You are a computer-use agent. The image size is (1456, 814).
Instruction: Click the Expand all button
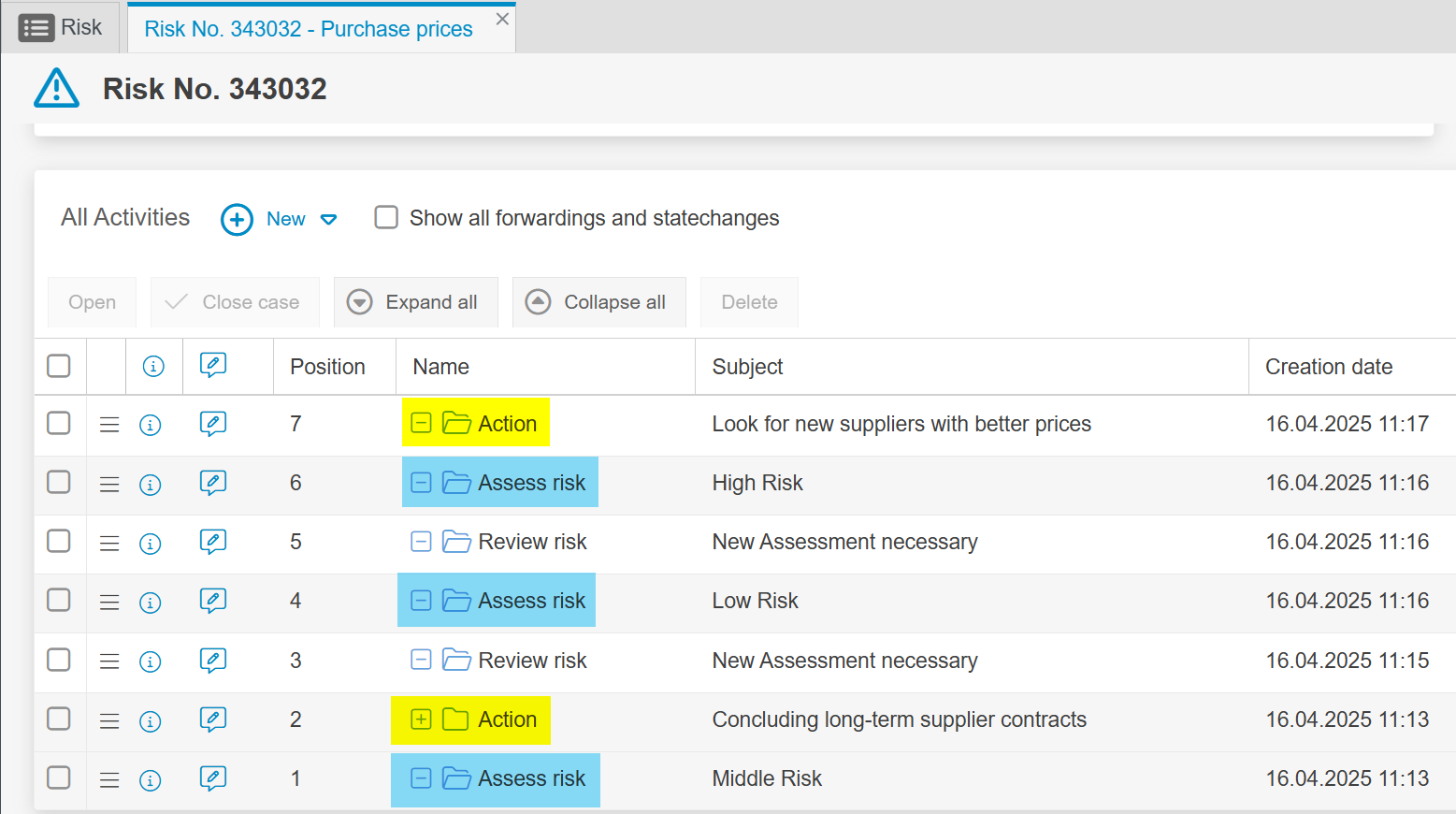point(415,302)
